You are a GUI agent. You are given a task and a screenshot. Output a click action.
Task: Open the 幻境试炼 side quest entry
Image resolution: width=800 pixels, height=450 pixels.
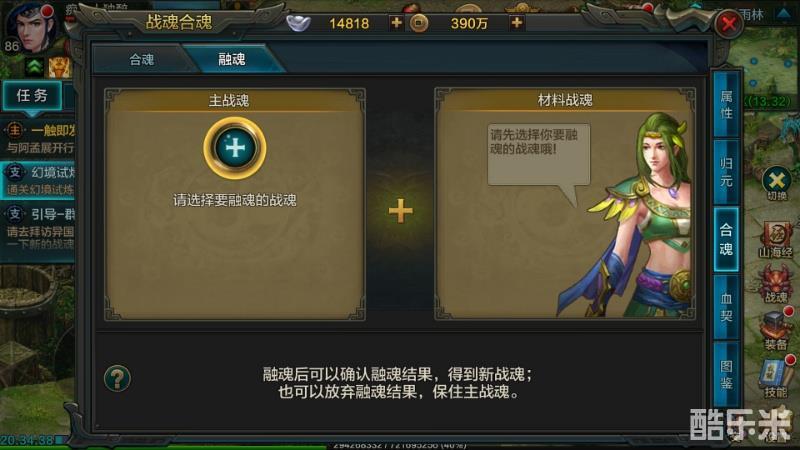38,180
